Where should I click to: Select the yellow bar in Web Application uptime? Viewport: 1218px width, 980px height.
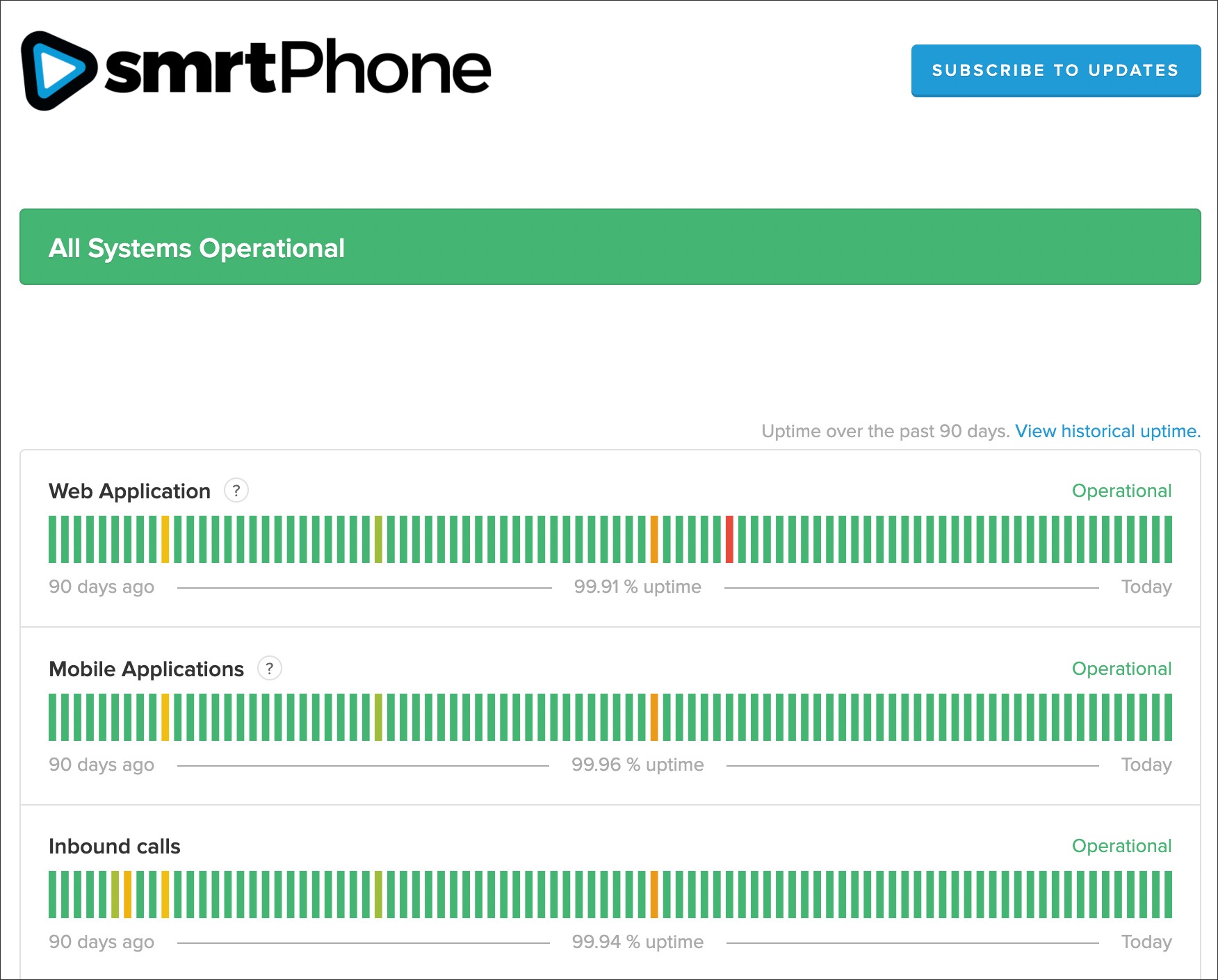pyautogui.click(x=165, y=539)
